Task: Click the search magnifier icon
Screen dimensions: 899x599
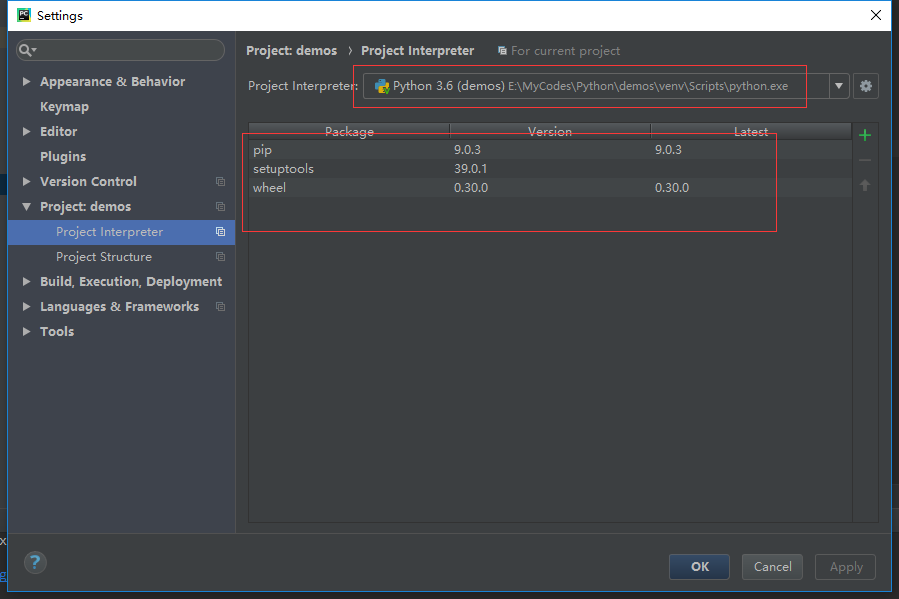Action: coord(26,50)
